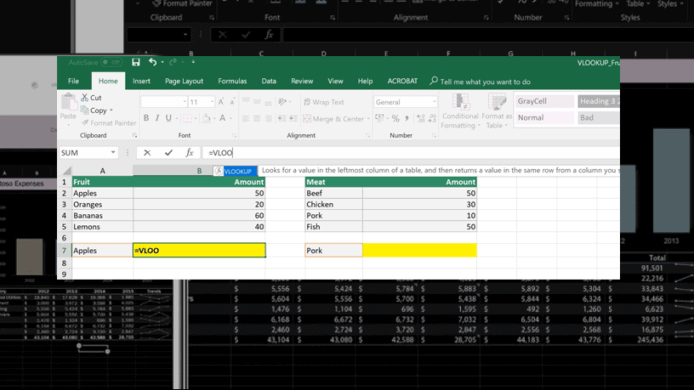Click the Chicken cell in Meat table
Screen dimensions: 694x390
coord(334,205)
